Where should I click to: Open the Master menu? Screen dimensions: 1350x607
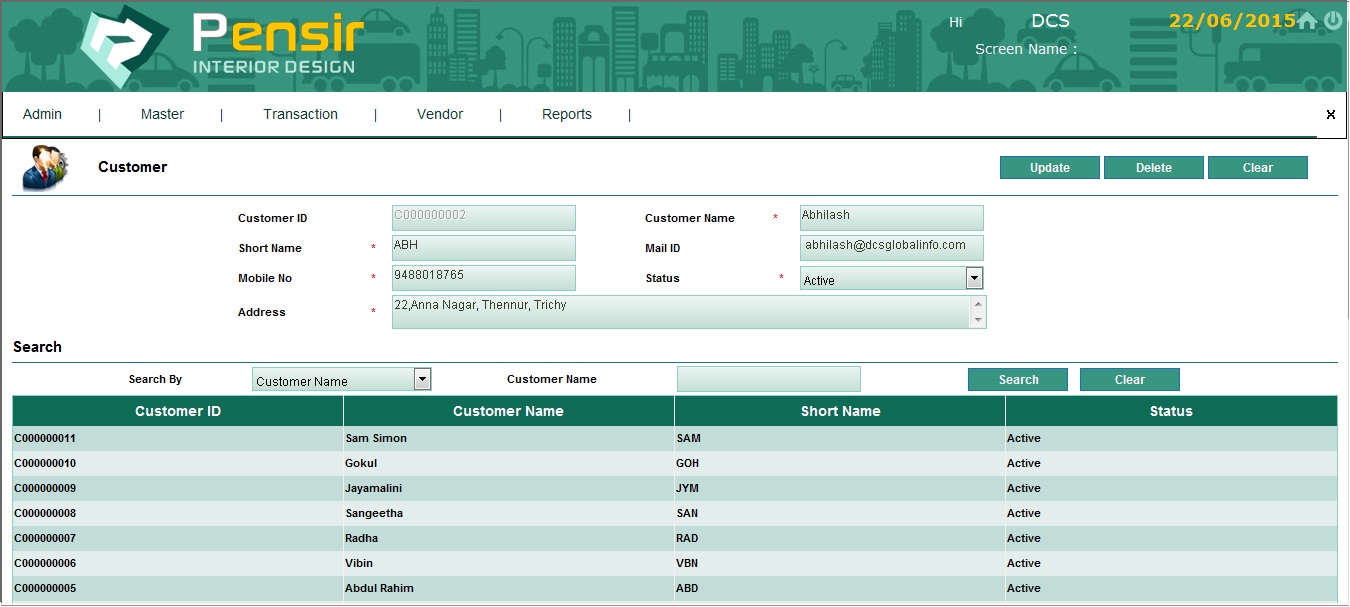click(x=162, y=115)
